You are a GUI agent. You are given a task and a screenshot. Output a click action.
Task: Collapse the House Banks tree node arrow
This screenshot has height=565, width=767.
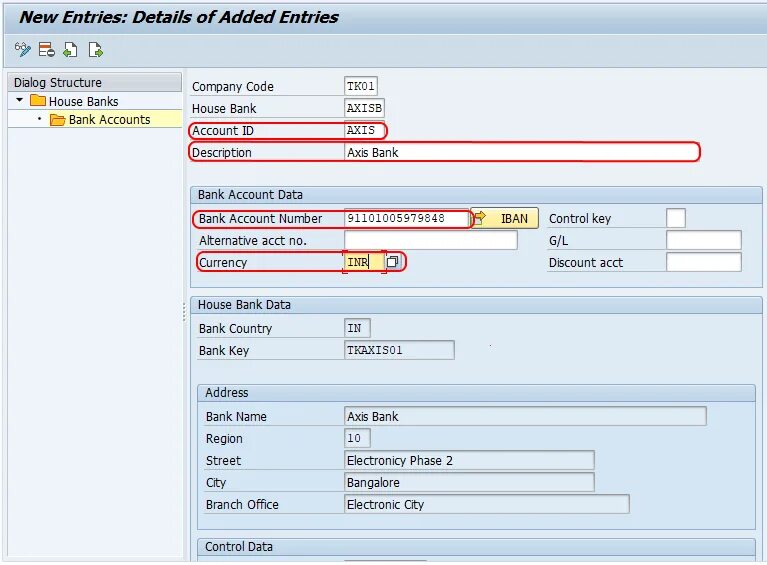pyautogui.click(x=20, y=100)
